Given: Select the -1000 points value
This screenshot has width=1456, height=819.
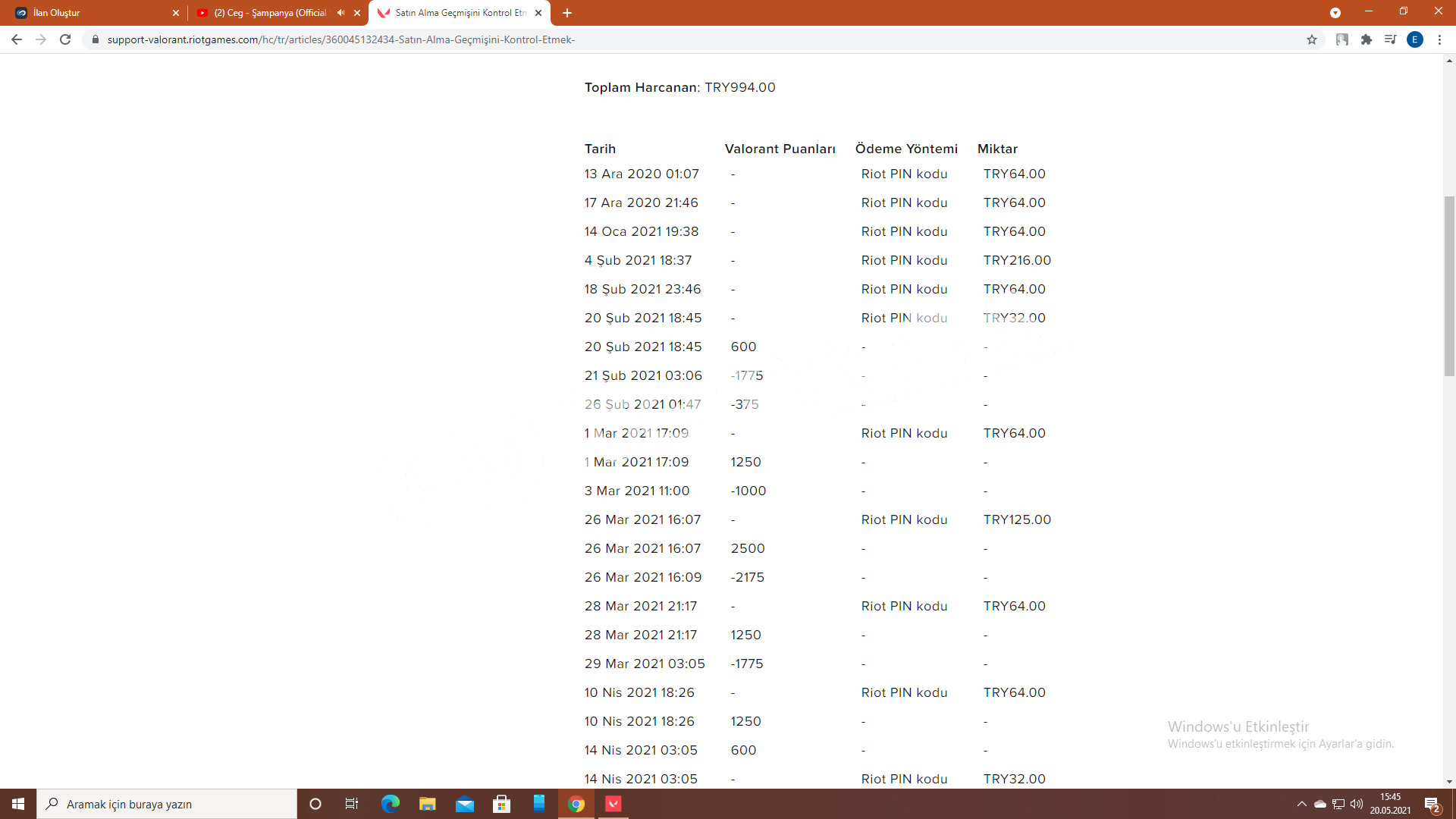Looking at the screenshot, I should click(x=748, y=491).
